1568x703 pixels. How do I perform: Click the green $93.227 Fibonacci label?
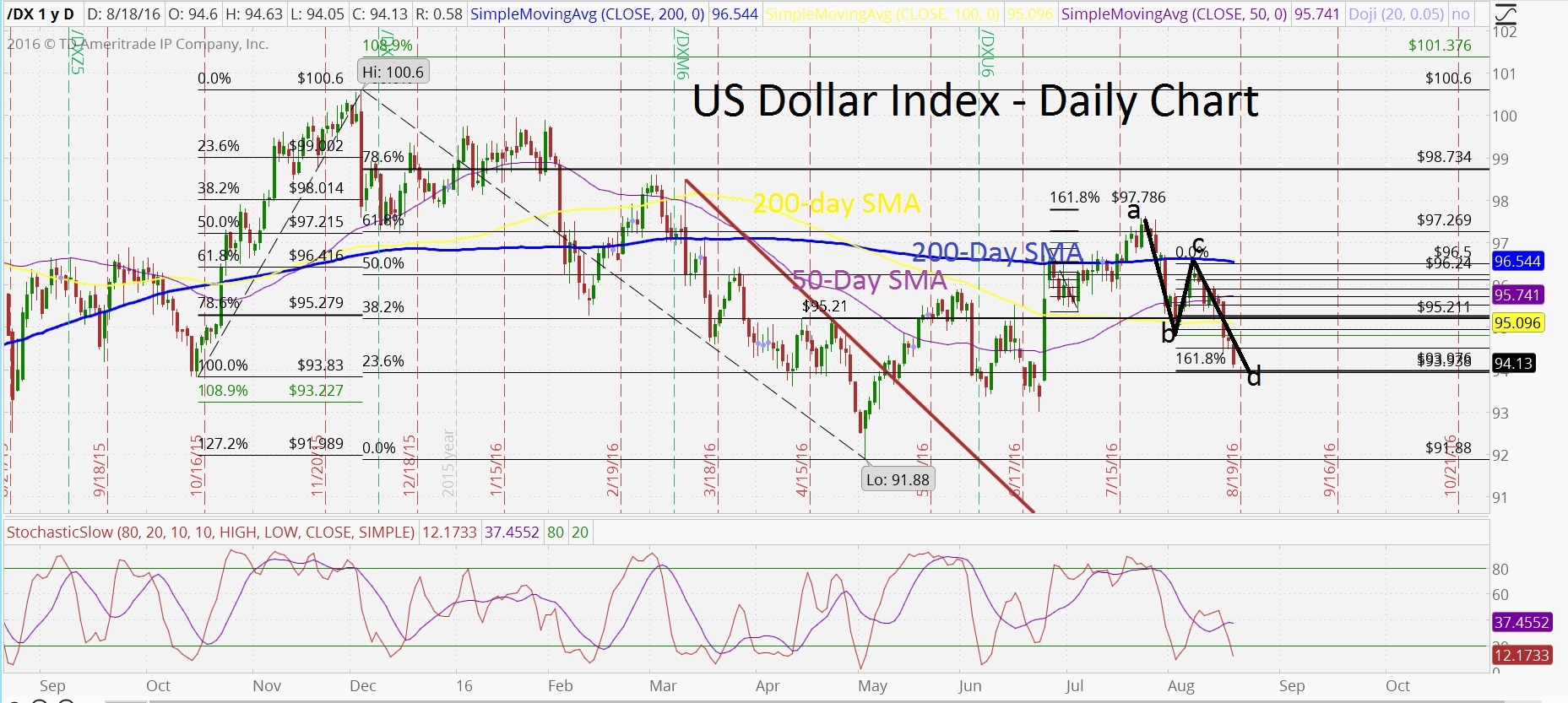[316, 391]
